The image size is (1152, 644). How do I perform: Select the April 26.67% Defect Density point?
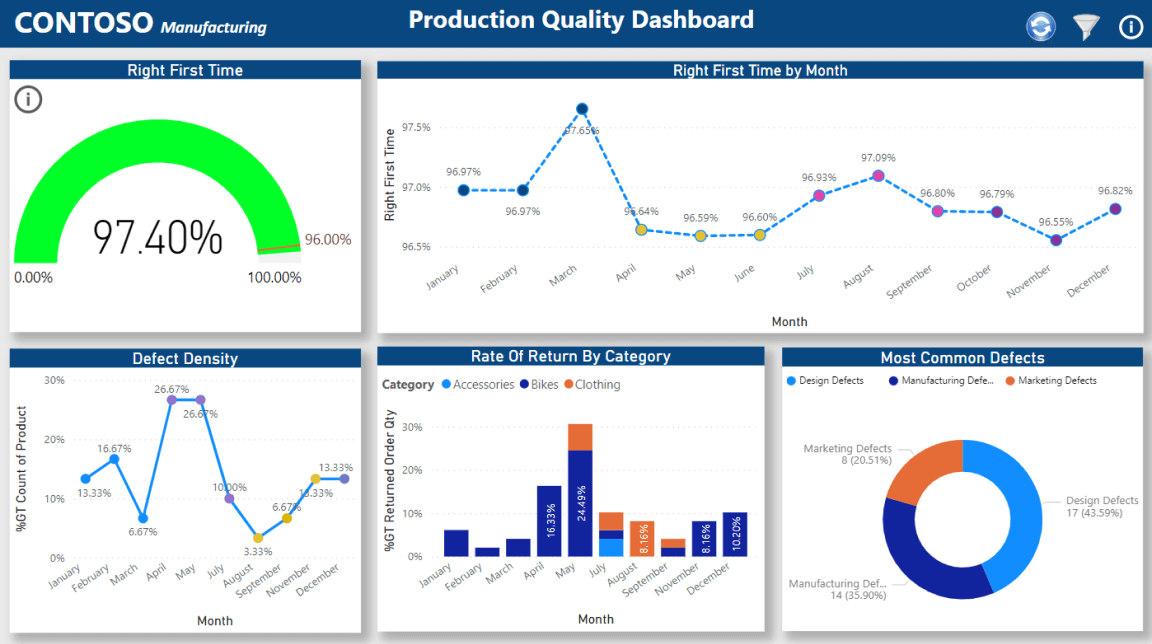(x=171, y=400)
